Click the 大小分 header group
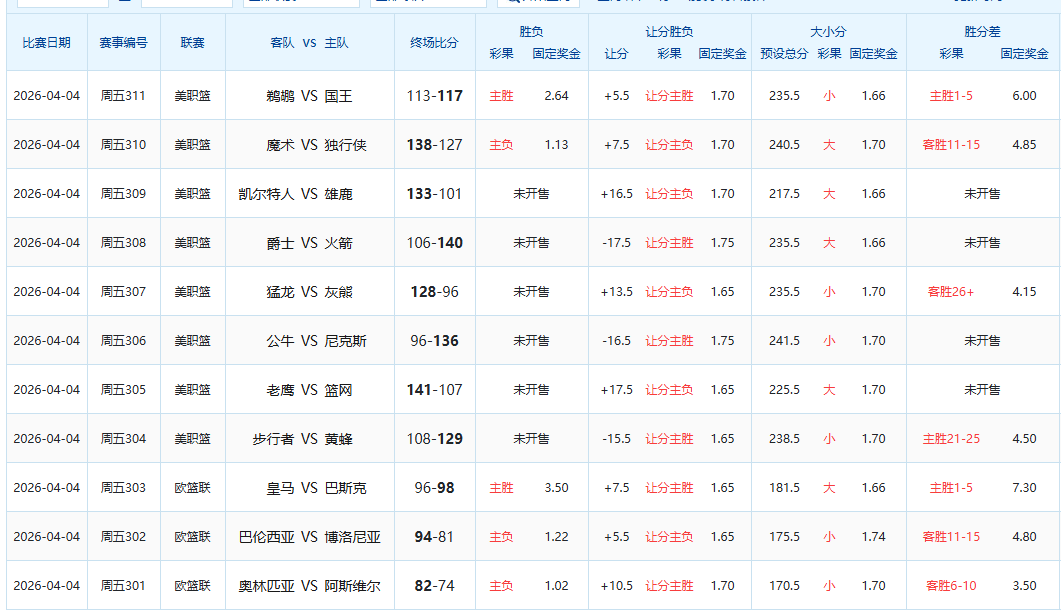 coord(828,32)
